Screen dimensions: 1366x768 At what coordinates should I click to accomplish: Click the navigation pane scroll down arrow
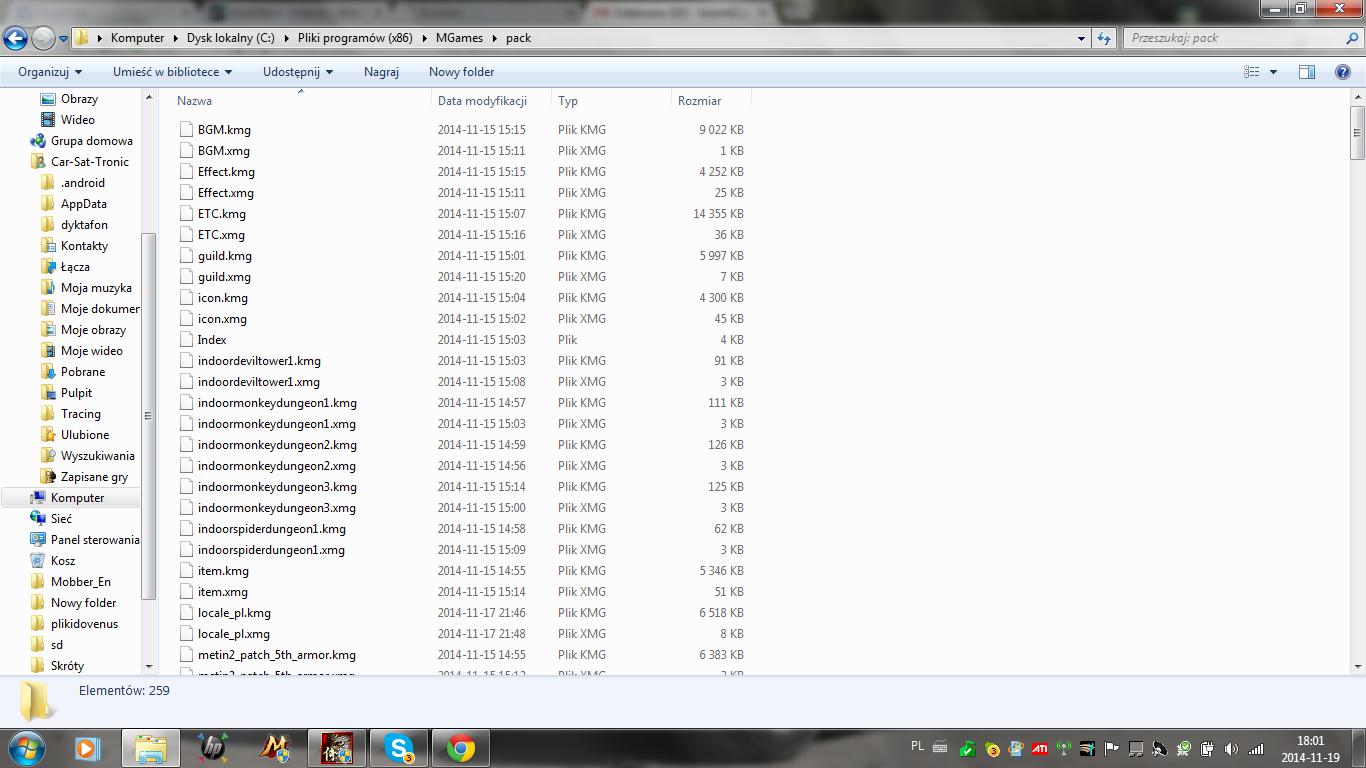pos(150,666)
